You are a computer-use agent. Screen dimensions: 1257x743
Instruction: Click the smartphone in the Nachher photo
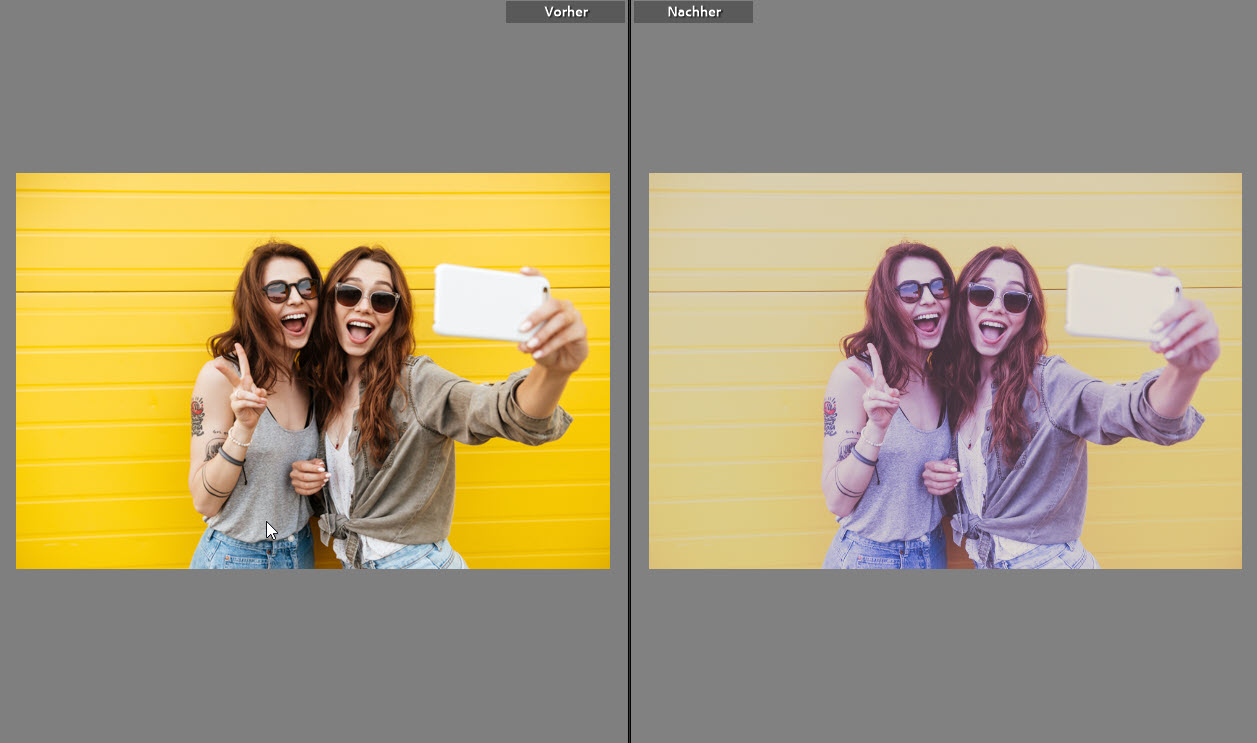1123,301
